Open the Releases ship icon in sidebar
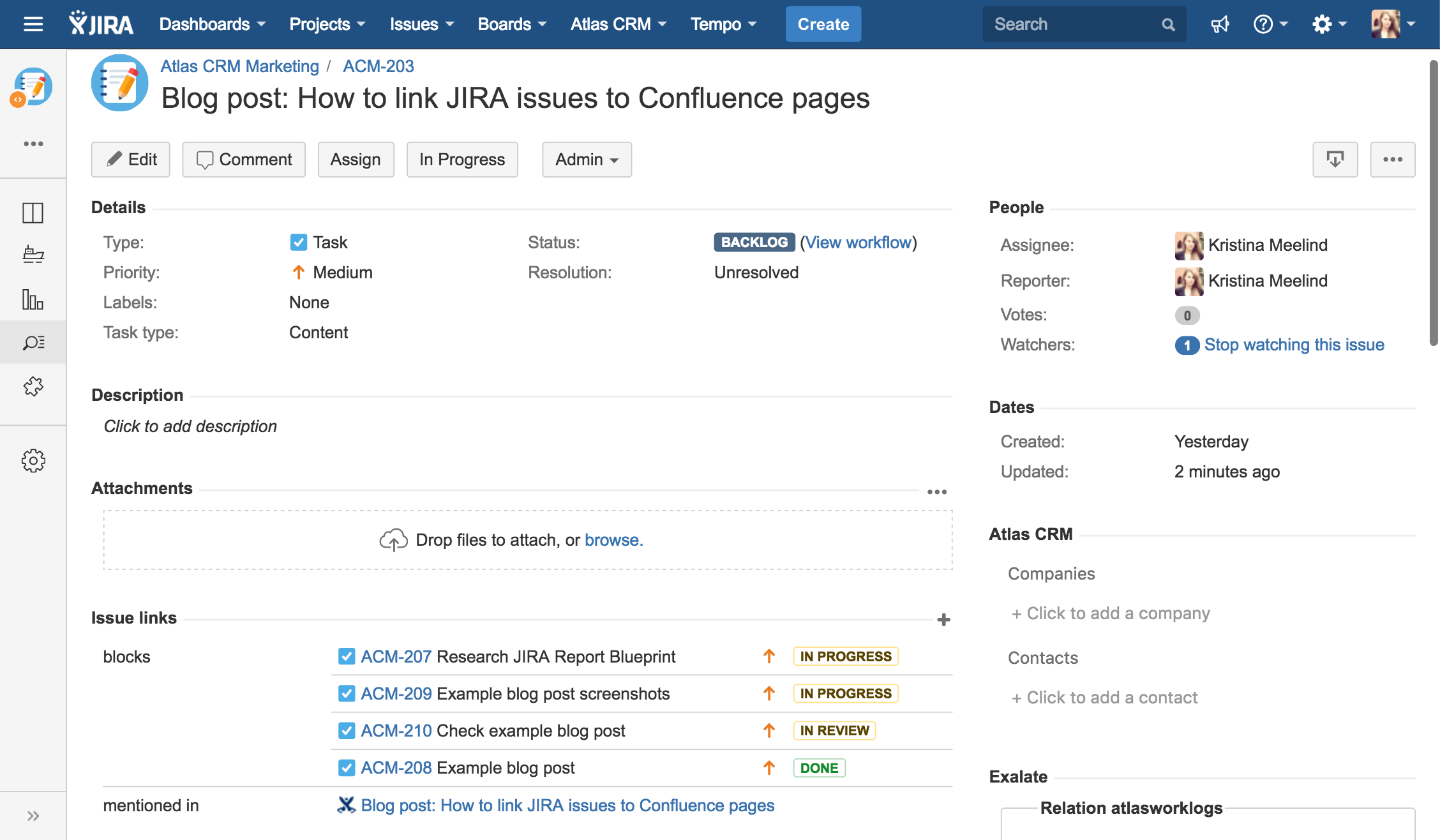1440x840 pixels. pos(33,255)
